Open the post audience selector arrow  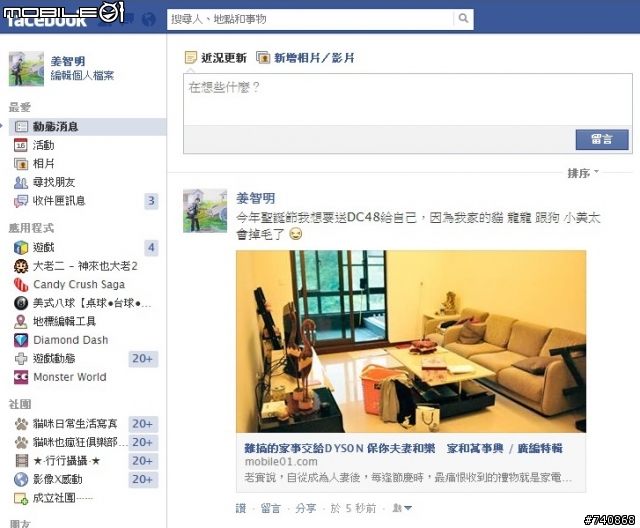(x=402, y=508)
